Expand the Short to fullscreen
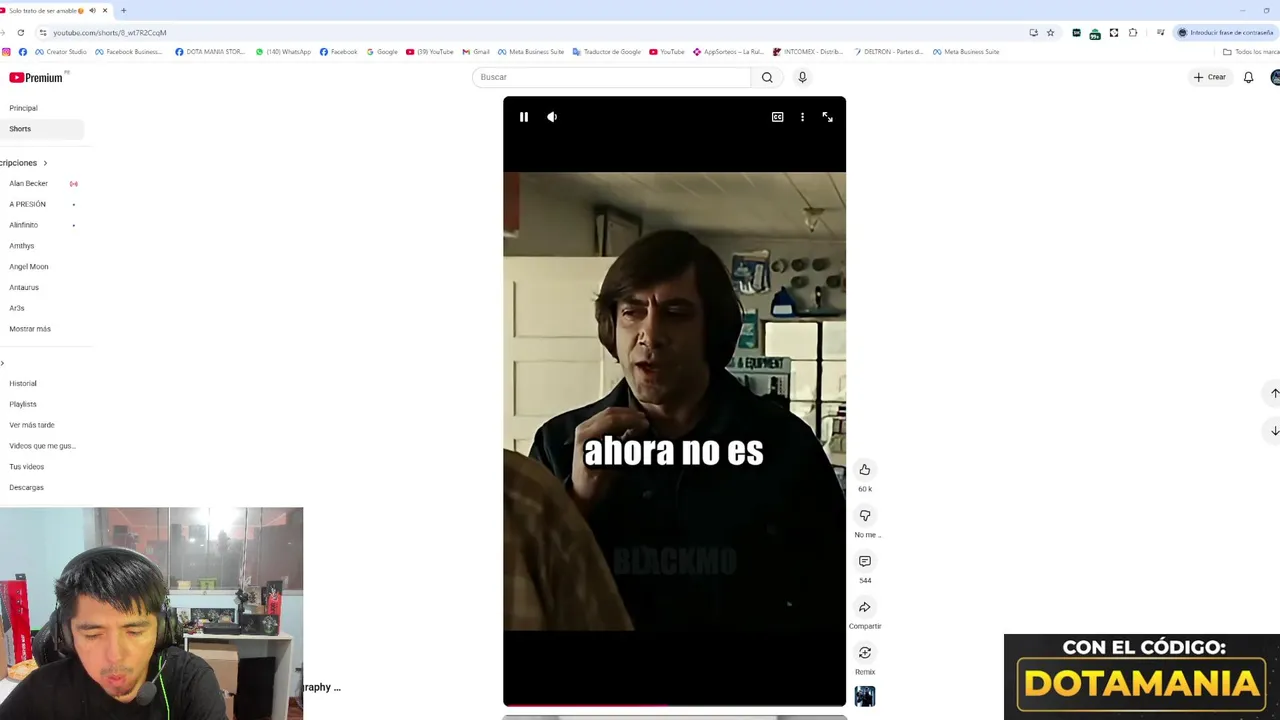The width and height of the screenshot is (1280, 720). pos(827,117)
